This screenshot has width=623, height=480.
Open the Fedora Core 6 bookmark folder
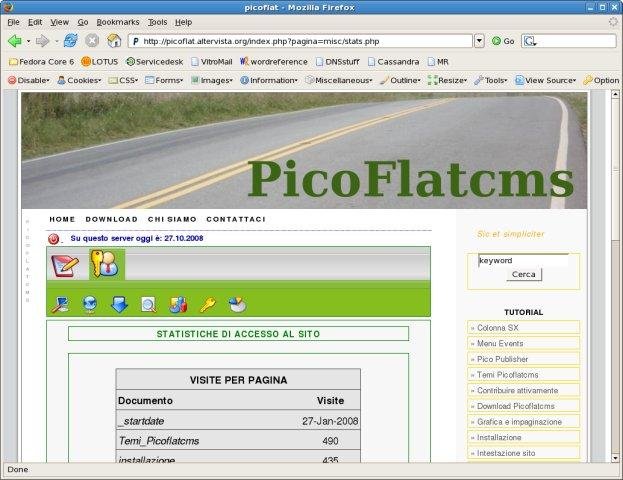[41, 62]
